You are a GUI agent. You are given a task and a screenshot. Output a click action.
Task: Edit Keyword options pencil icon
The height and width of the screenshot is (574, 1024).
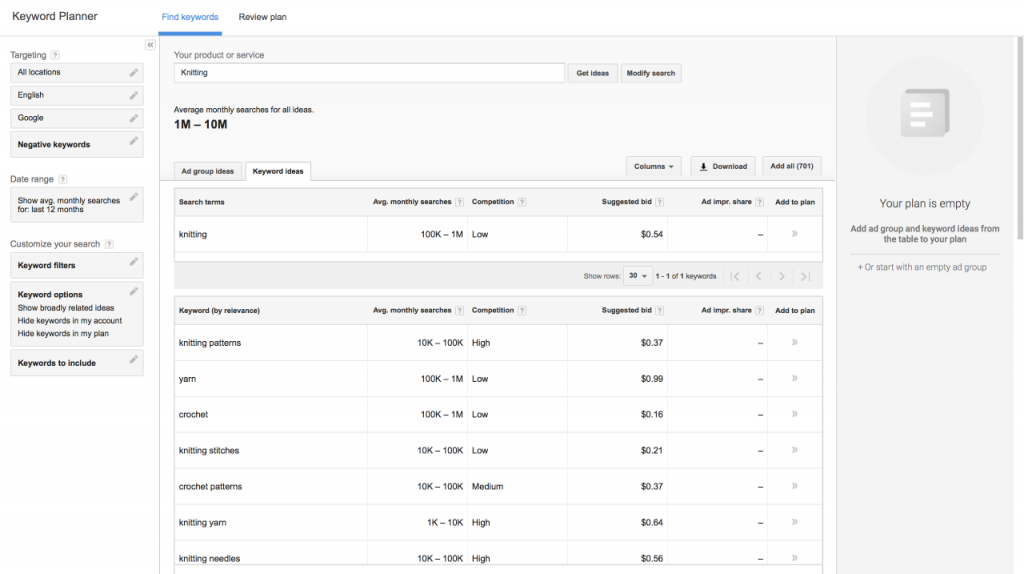[133, 291]
